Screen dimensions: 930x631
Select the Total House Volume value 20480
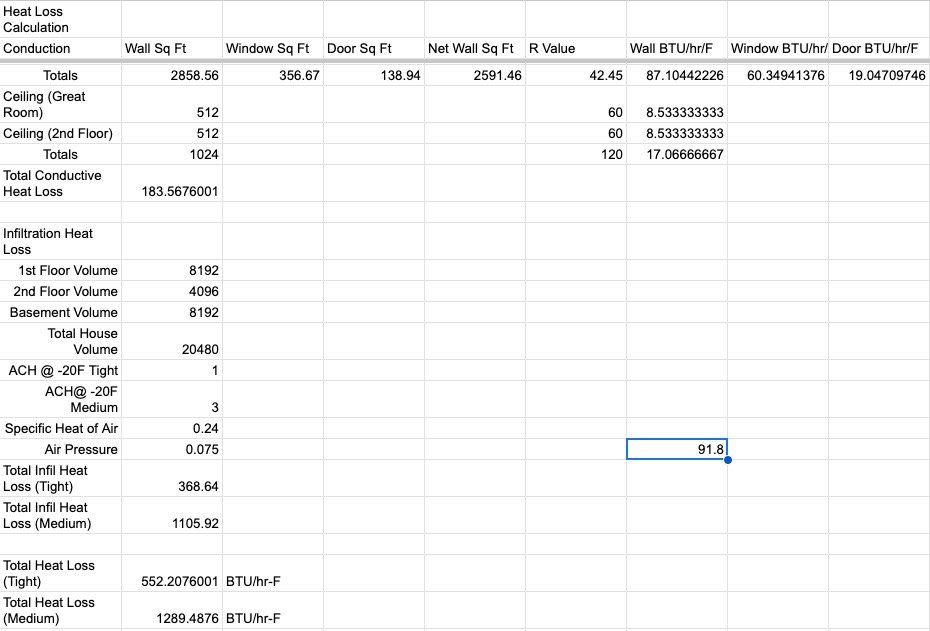point(172,341)
